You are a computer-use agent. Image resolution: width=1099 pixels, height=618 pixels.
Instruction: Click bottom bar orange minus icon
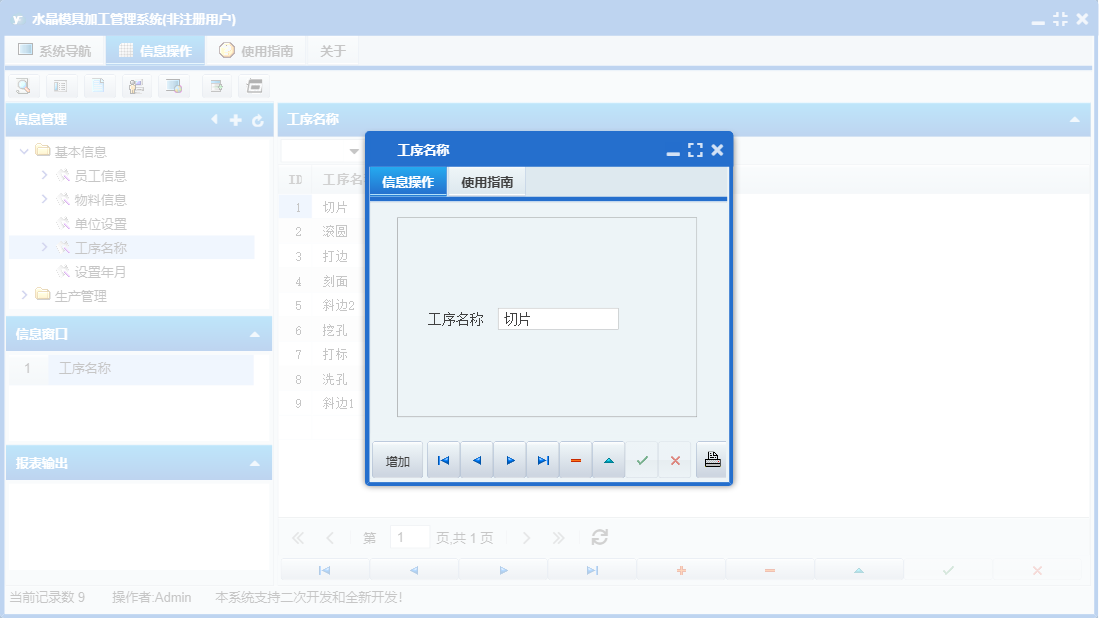pyautogui.click(x=770, y=570)
